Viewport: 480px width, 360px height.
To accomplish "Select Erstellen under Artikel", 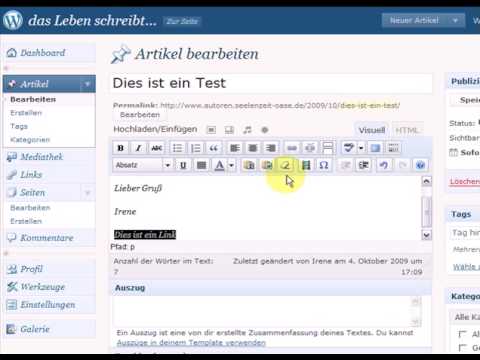I will click(26, 113).
